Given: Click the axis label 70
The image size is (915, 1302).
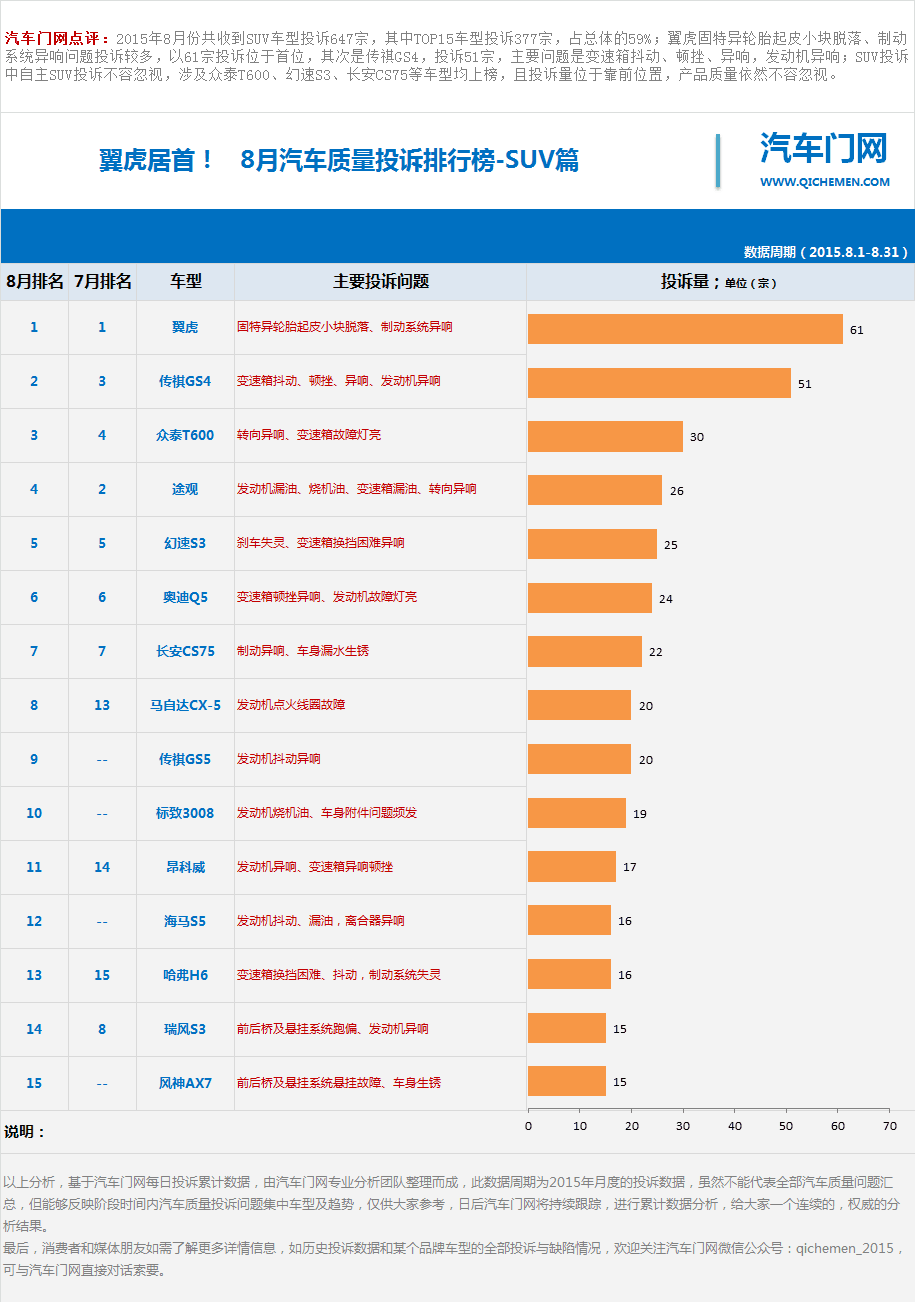Looking at the screenshot, I should pyautogui.click(x=890, y=1126).
